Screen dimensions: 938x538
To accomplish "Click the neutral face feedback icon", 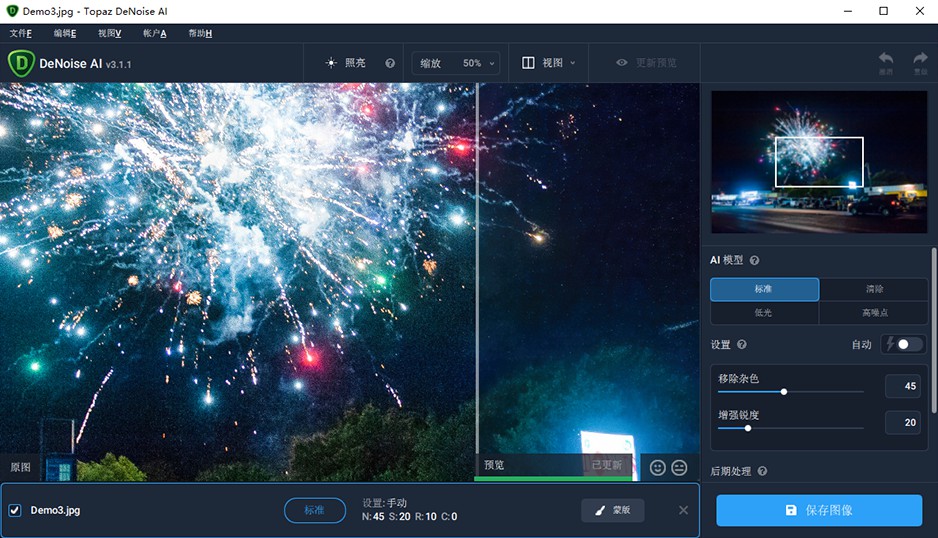I will point(679,468).
